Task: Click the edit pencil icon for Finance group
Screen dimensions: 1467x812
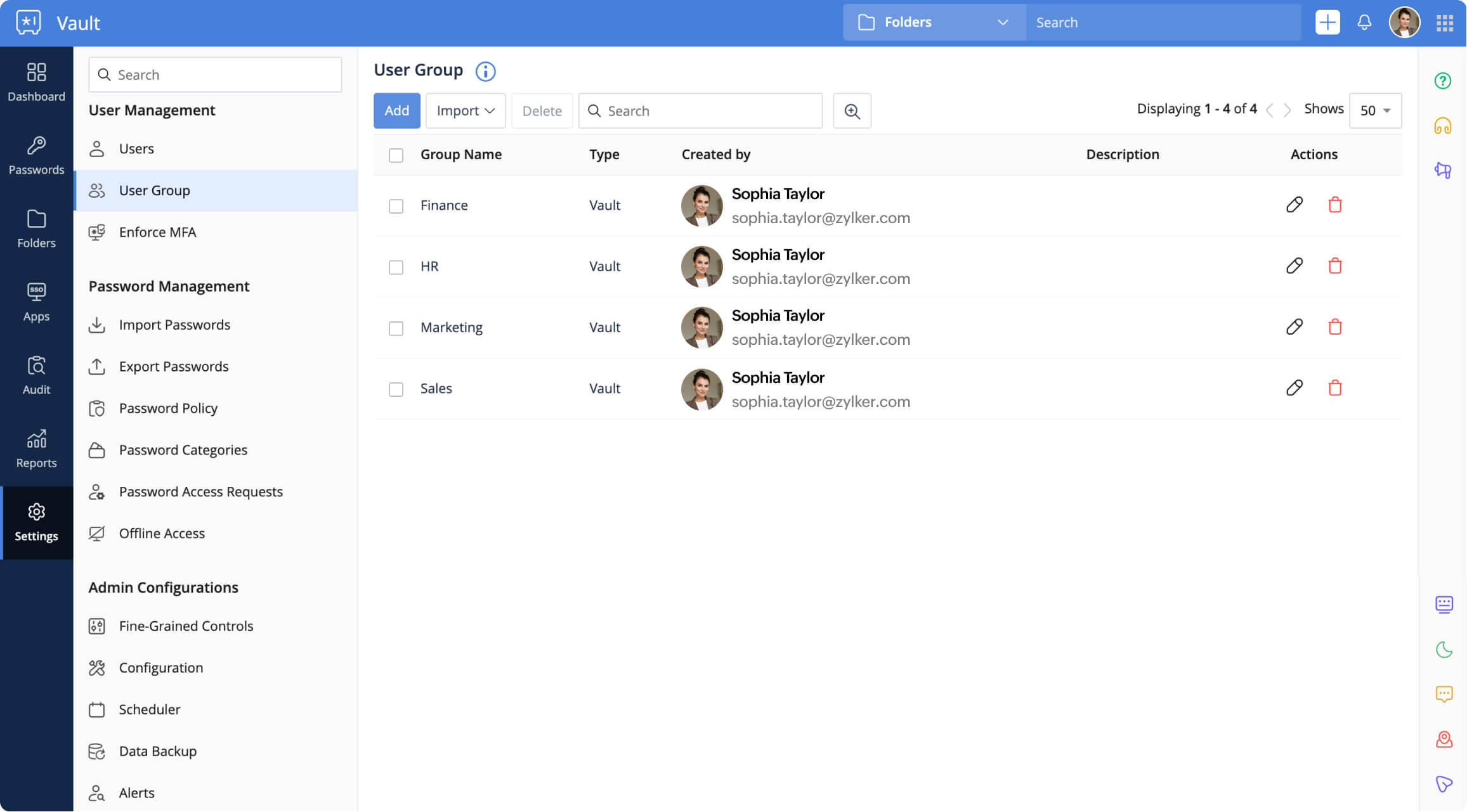Action: [x=1294, y=205]
